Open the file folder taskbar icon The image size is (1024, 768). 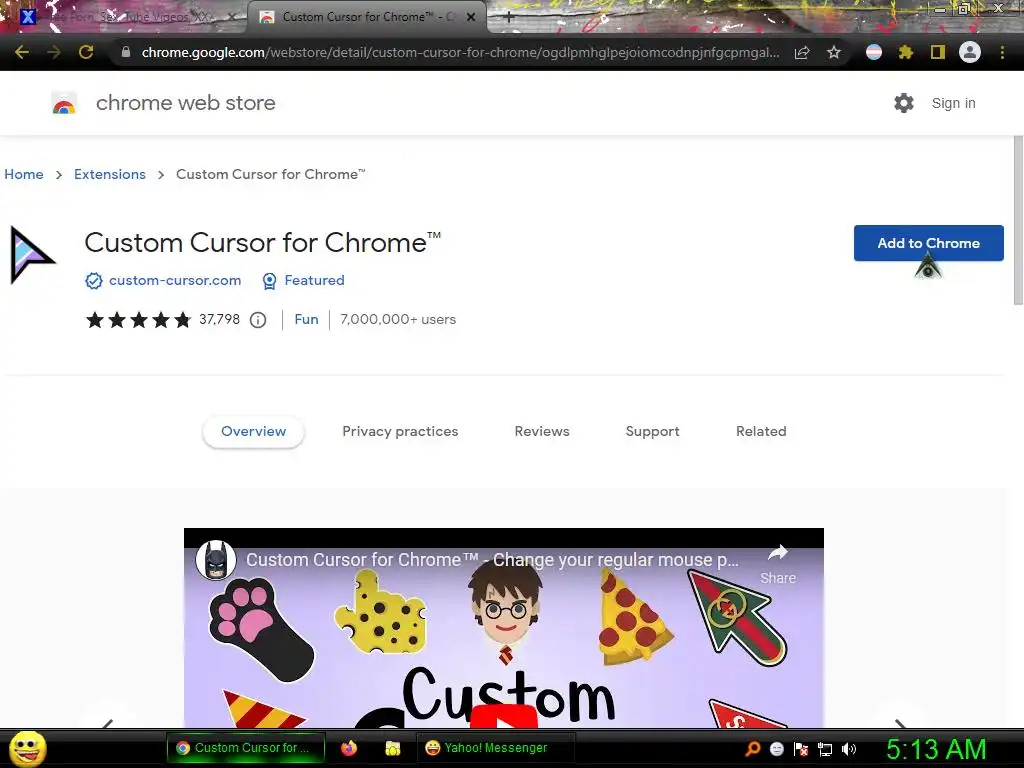(392, 748)
